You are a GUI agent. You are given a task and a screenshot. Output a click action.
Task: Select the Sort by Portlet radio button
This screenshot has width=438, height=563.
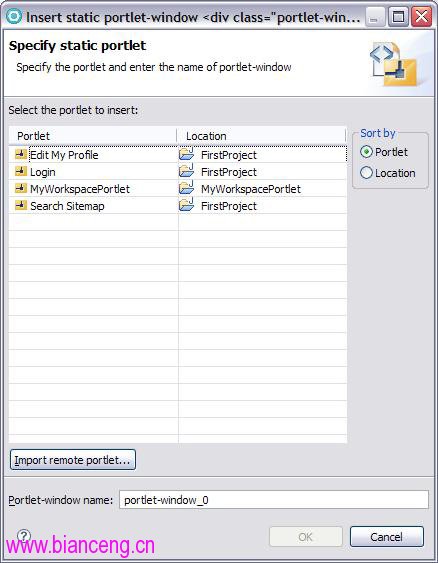pyautogui.click(x=366, y=152)
